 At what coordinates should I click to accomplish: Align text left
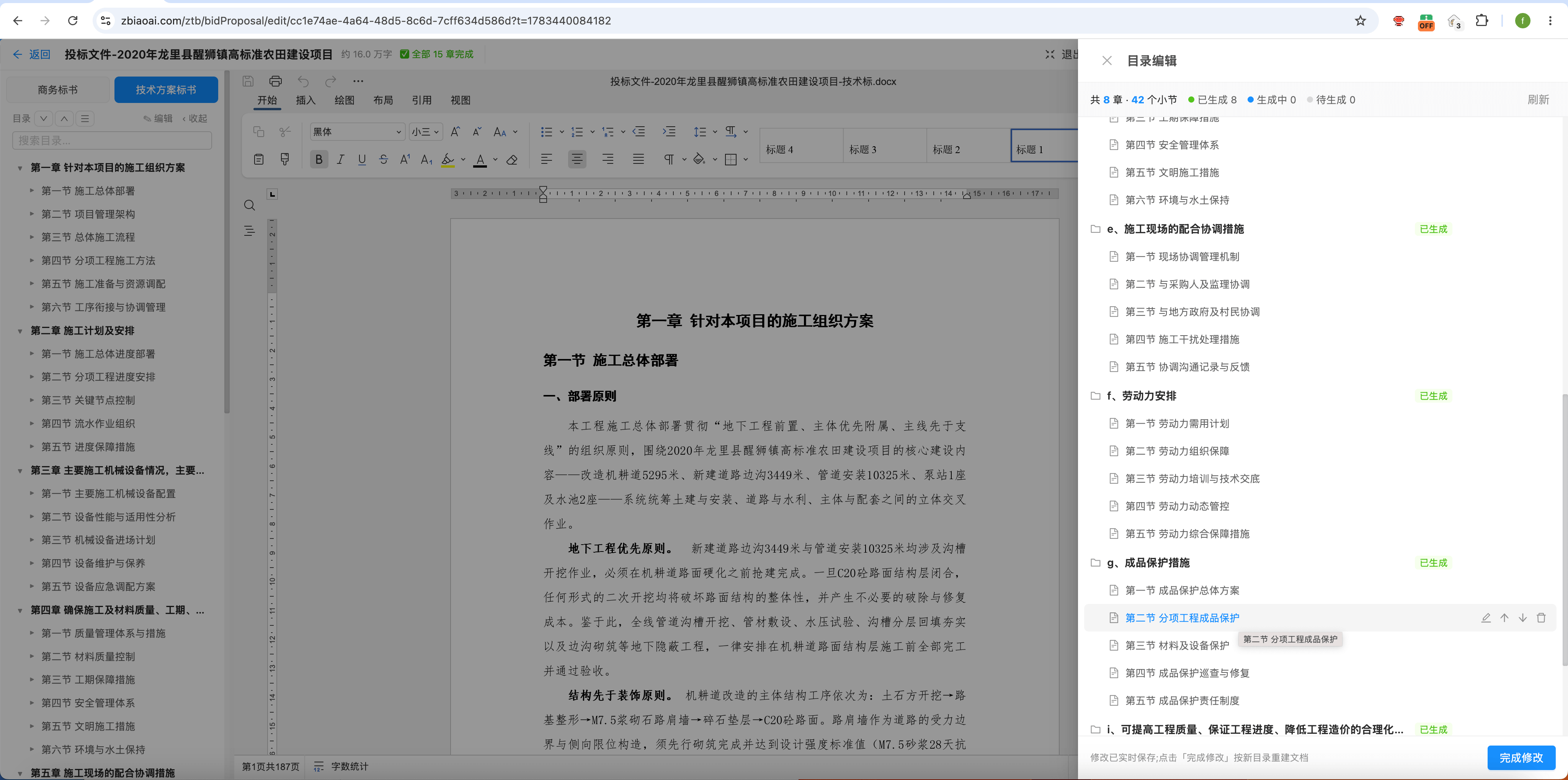(x=547, y=160)
